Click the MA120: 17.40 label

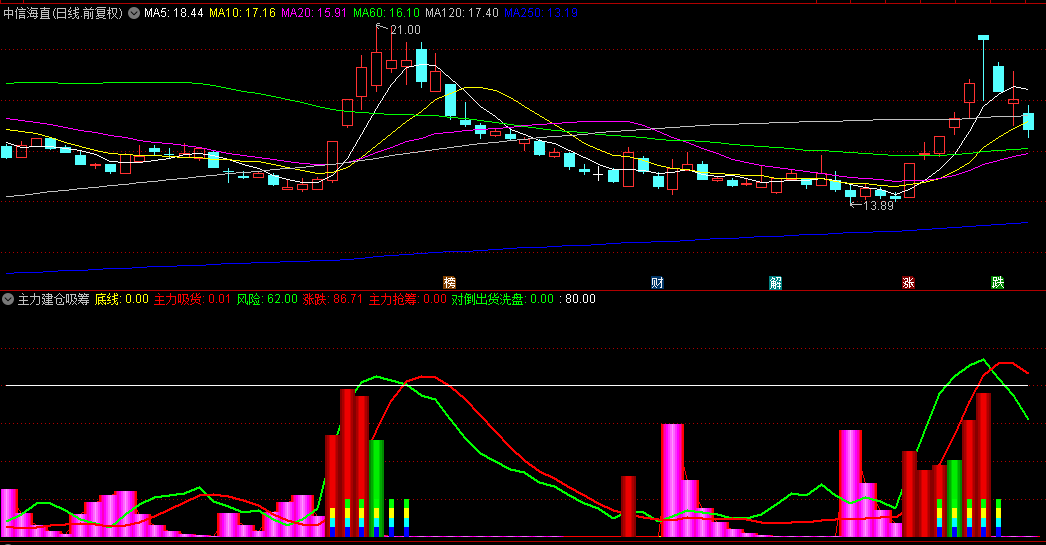(x=462, y=13)
